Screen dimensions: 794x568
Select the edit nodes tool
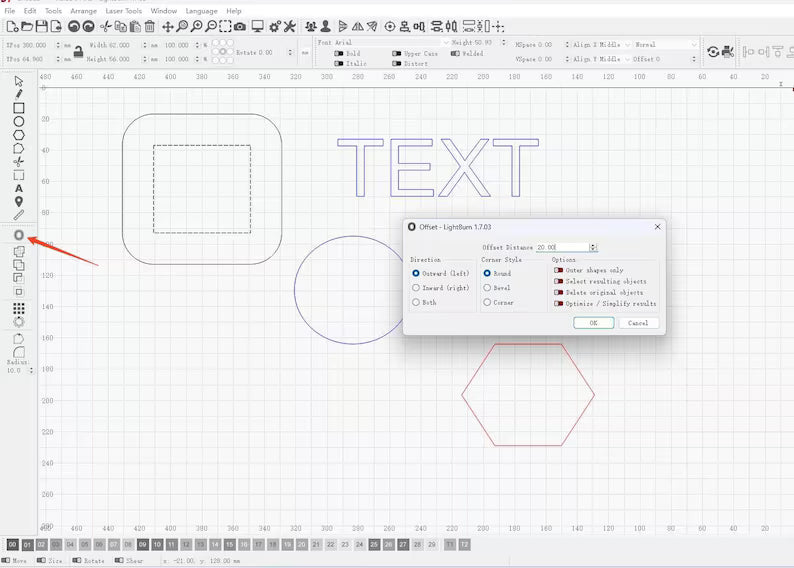point(19,148)
